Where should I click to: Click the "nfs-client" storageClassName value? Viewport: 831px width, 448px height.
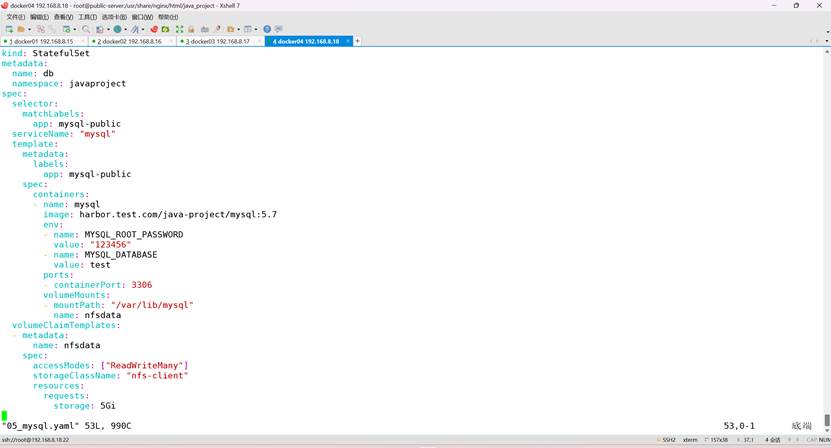click(x=157, y=375)
